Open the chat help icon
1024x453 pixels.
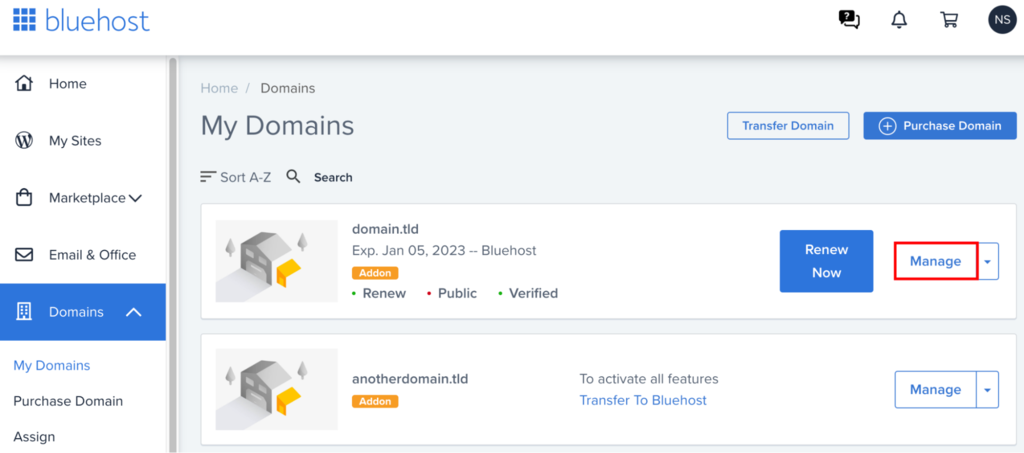[849, 20]
